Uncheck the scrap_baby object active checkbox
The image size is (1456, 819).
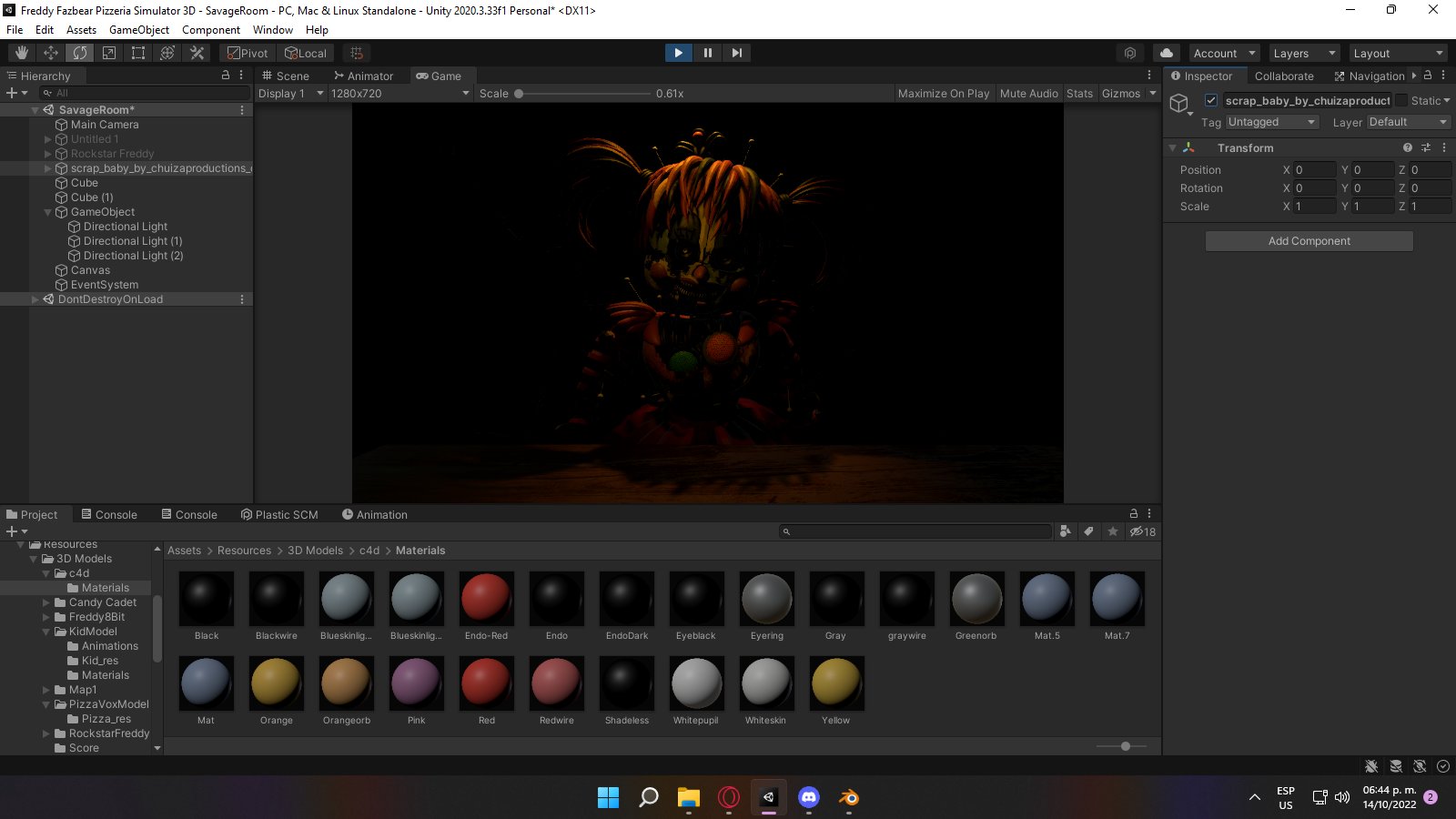[1211, 100]
